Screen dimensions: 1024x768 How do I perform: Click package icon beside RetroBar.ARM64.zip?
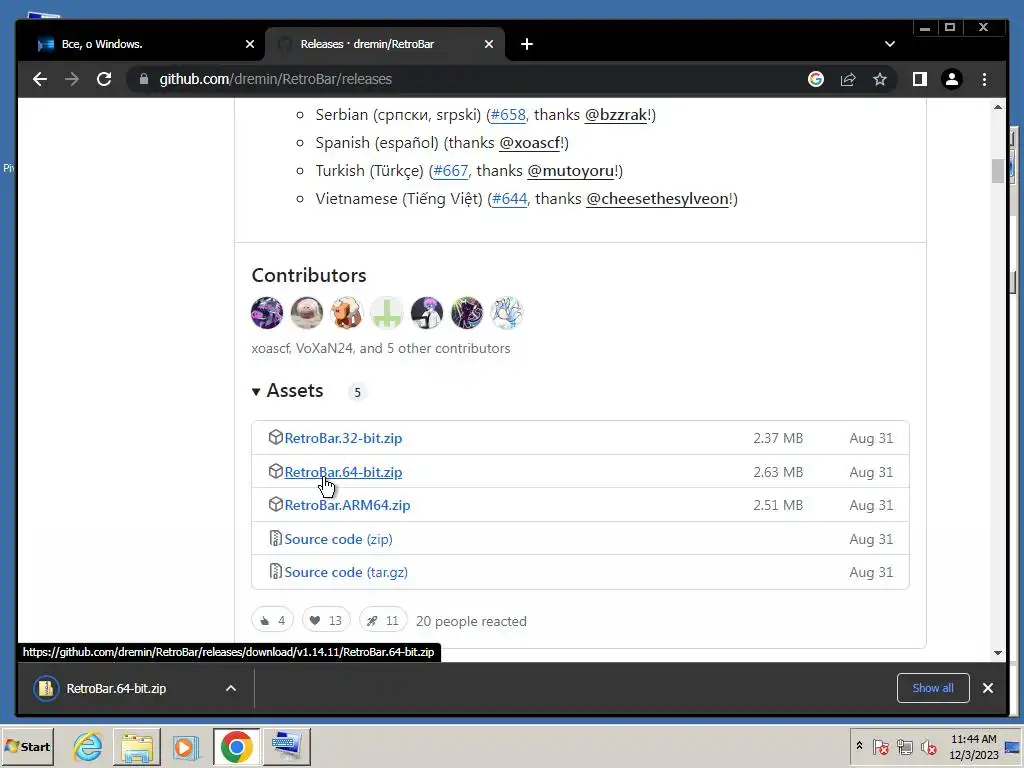[x=276, y=505]
